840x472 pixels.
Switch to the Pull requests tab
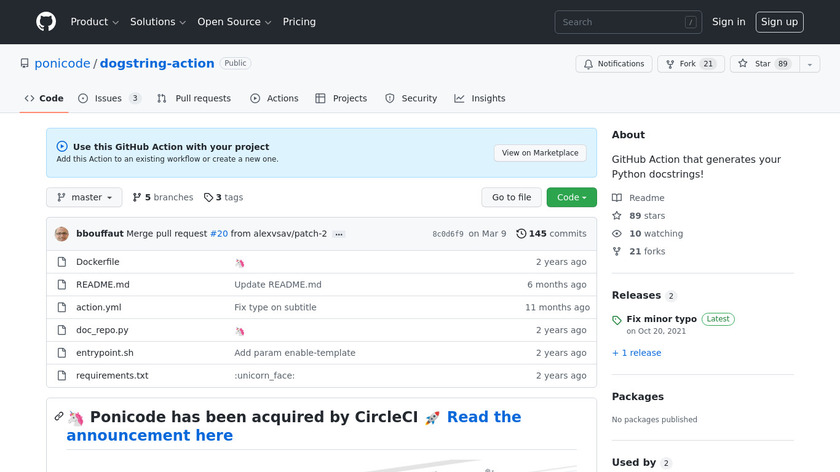[x=194, y=98]
